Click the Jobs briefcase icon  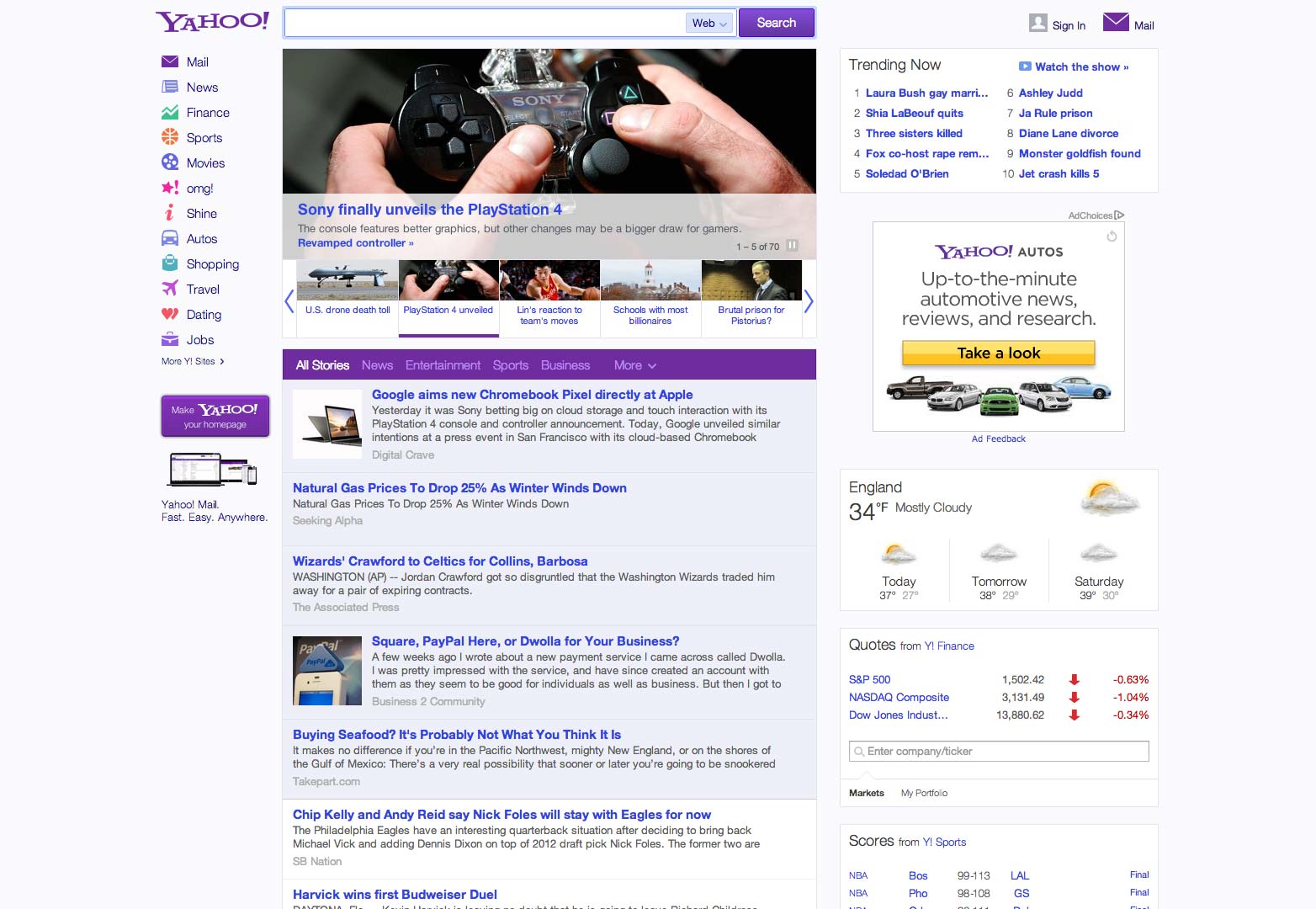[x=170, y=339]
